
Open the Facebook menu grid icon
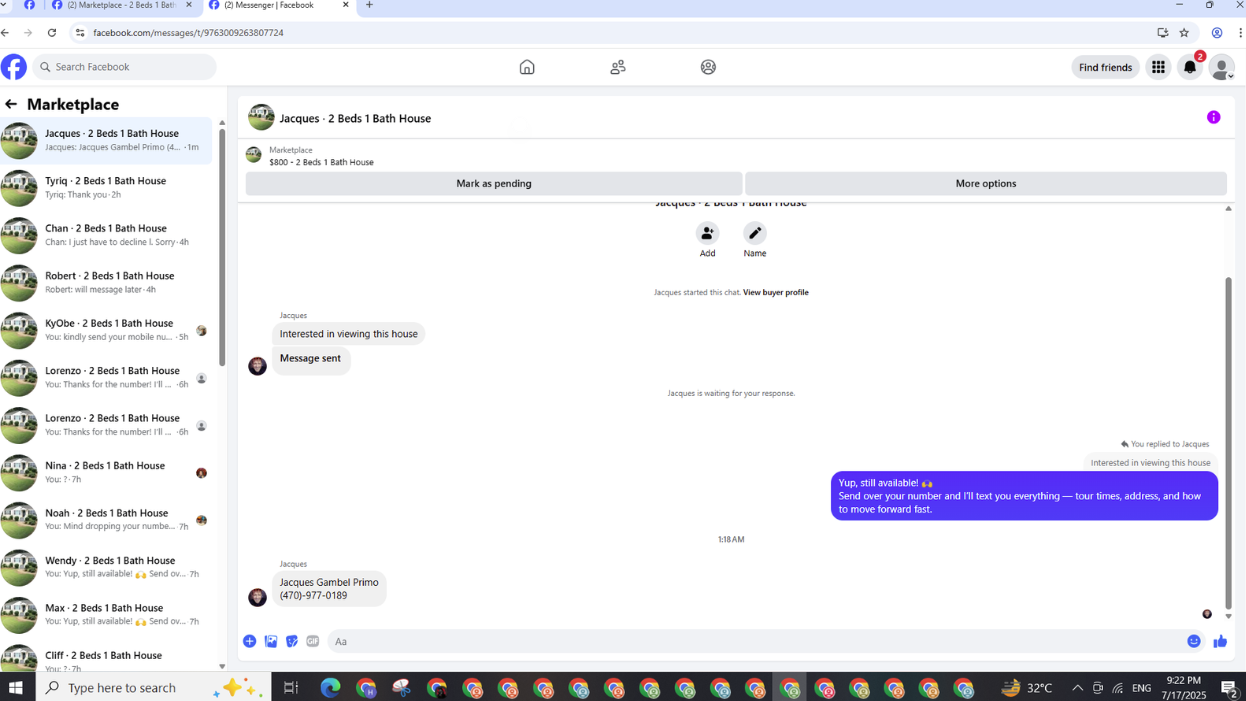click(x=1158, y=67)
